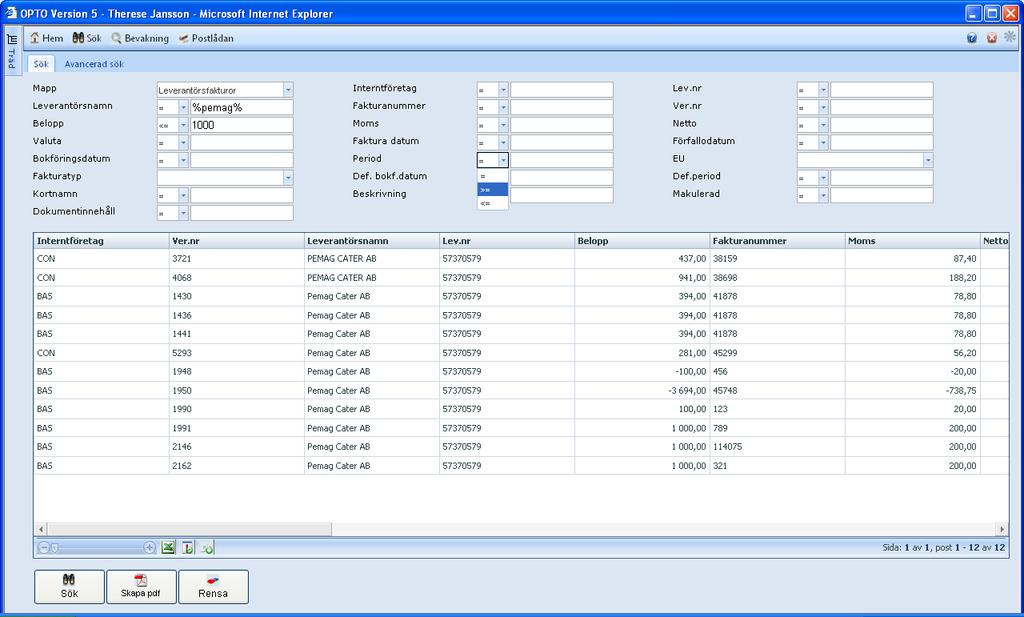Screen dimensions: 1024x617
Task: Open the Internföretag operator dropdown
Action: [504, 90]
